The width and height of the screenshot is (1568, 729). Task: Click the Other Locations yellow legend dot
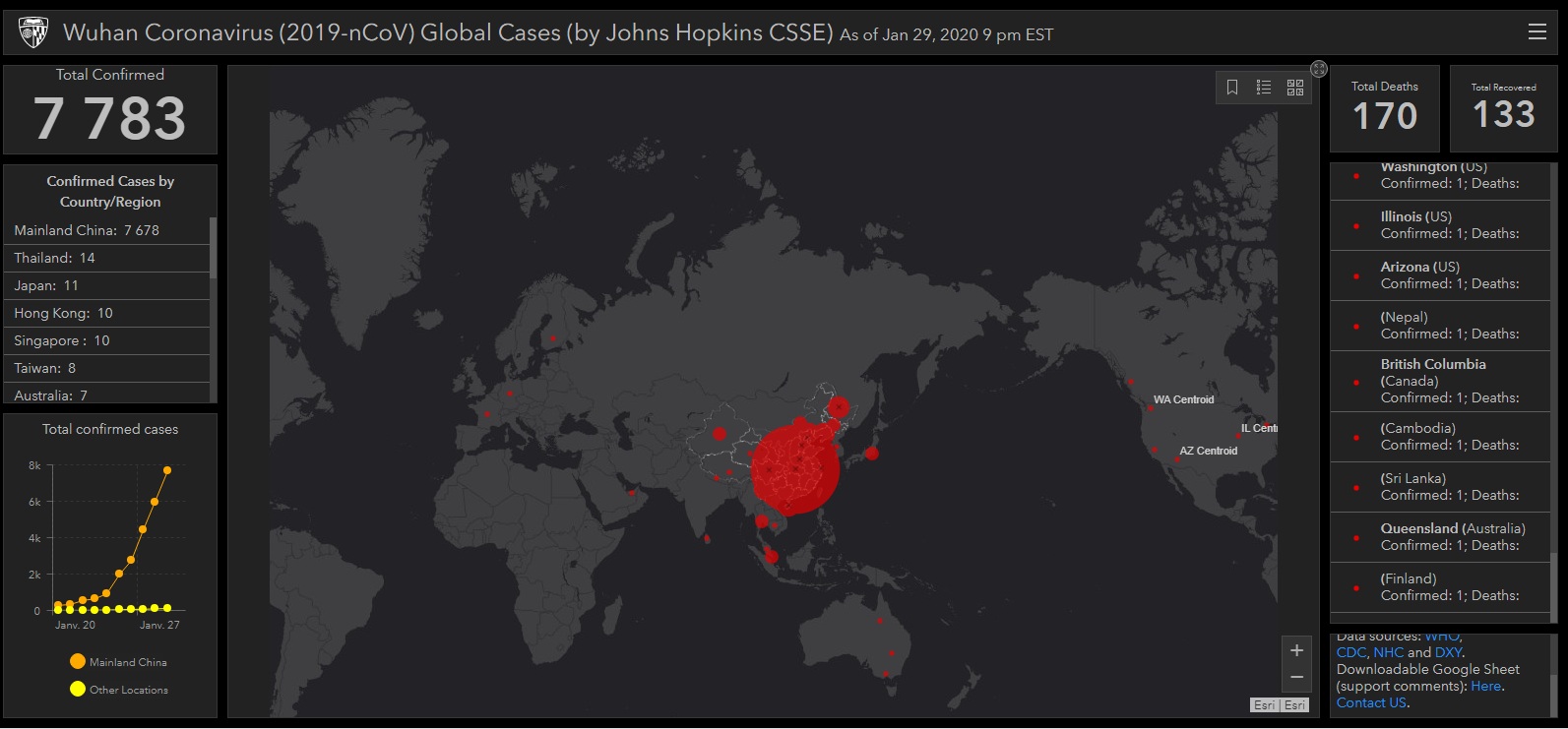(x=78, y=689)
